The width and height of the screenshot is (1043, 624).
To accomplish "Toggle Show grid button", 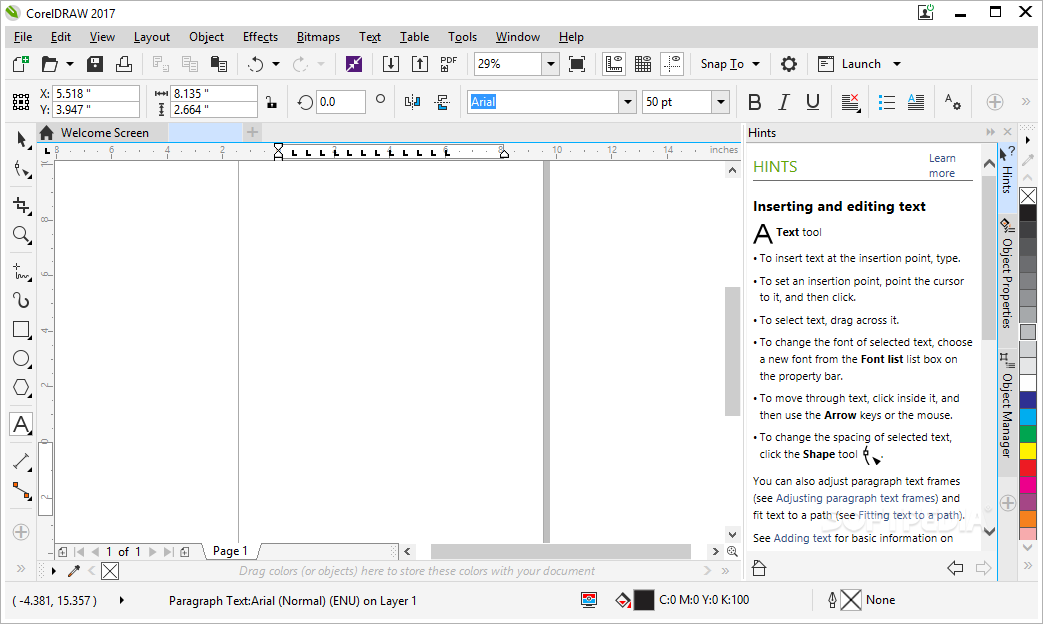I will pos(643,64).
